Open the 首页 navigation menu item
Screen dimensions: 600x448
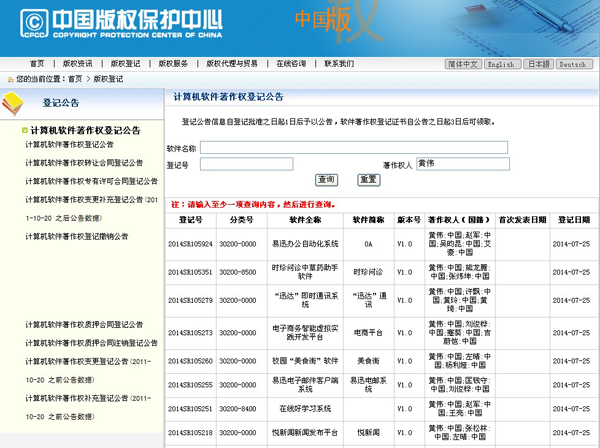tap(37, 63)
